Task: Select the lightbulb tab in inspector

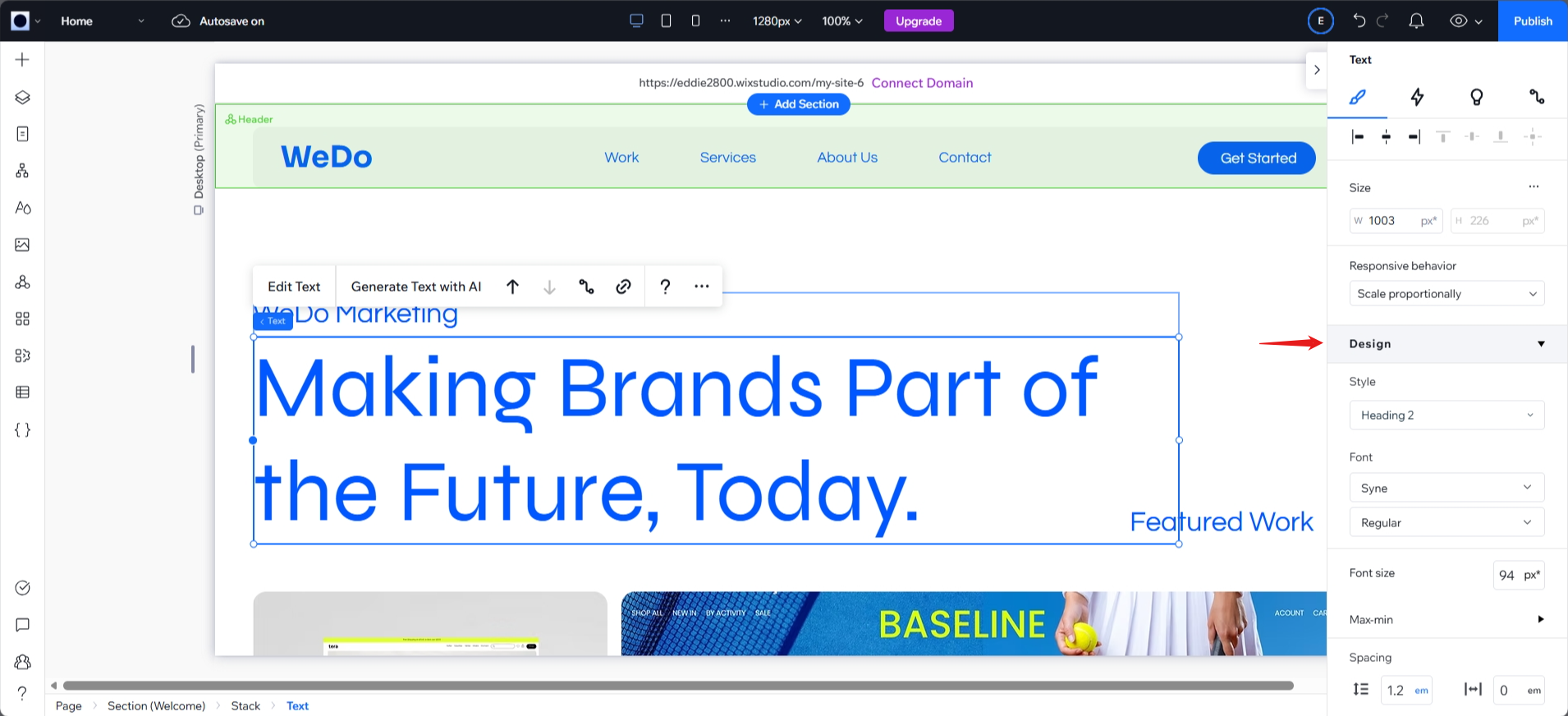Action: point(1476,97)
